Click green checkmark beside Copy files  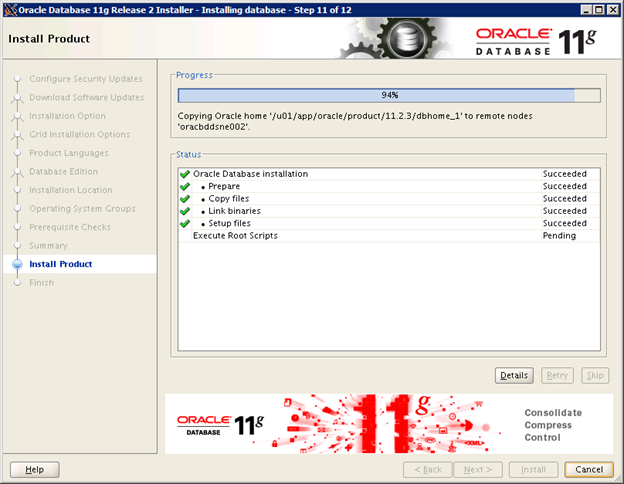point(185,199)
